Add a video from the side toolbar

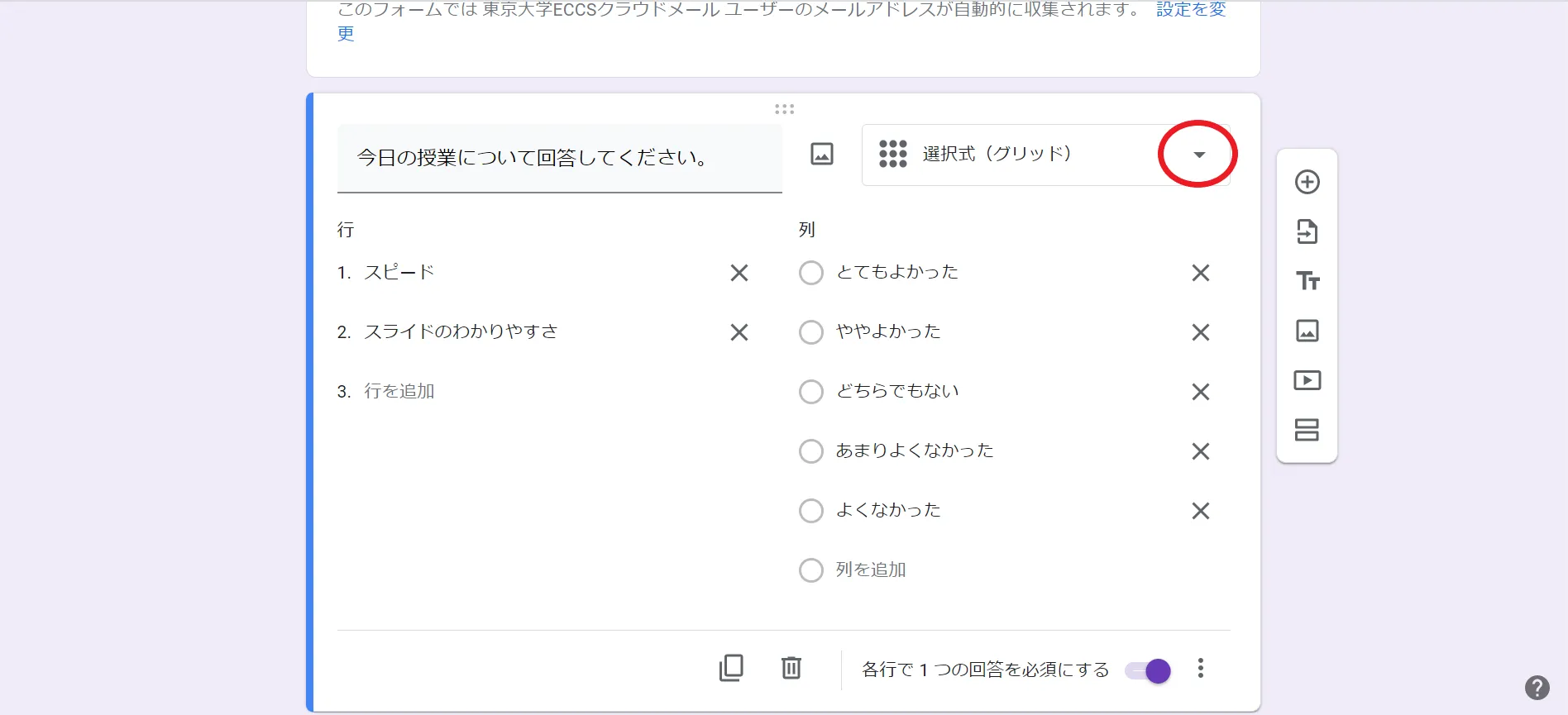(x=1307, y=380)
